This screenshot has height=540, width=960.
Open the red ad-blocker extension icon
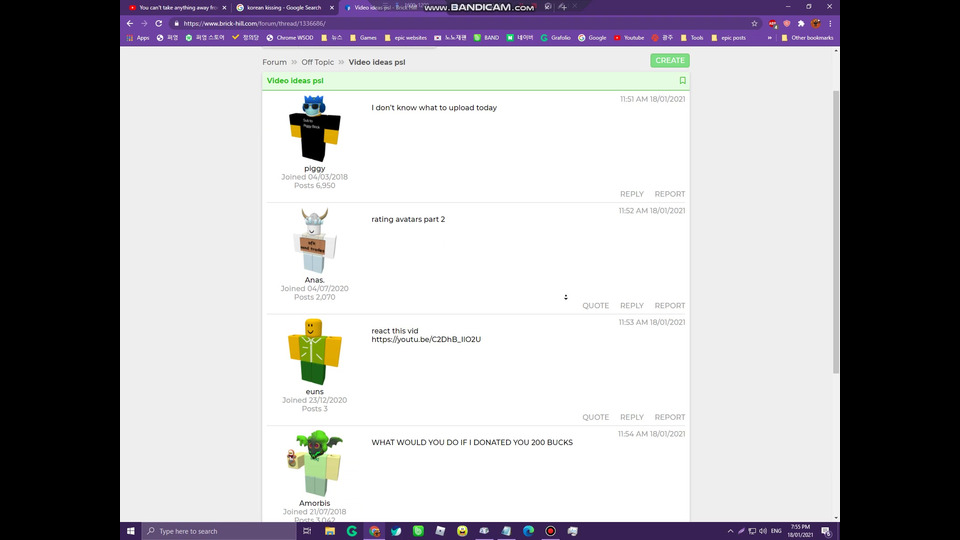point(772,23)
